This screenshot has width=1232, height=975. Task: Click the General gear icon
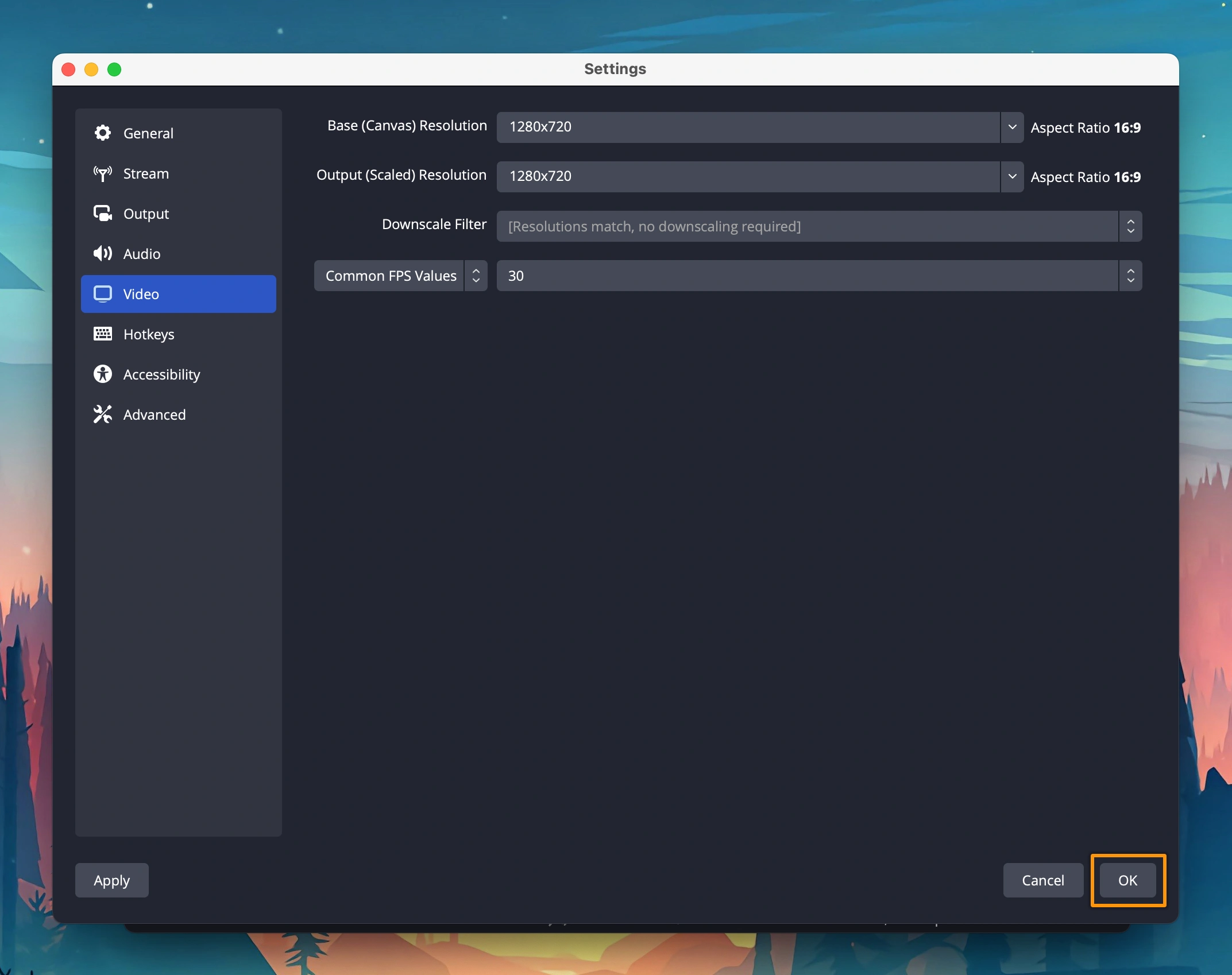pos(103,133)
